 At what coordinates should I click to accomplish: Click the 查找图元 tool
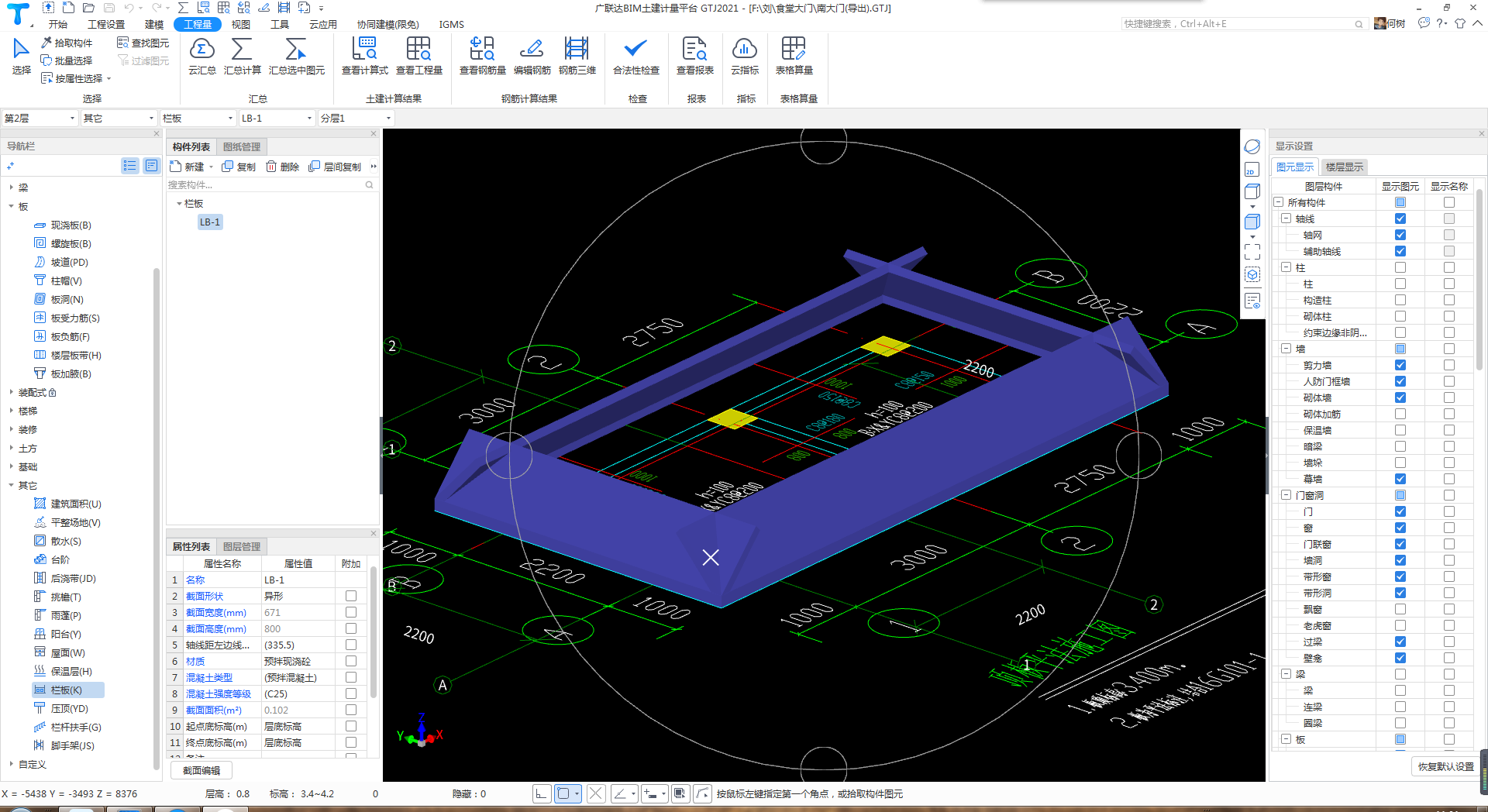tap(143, 43)
